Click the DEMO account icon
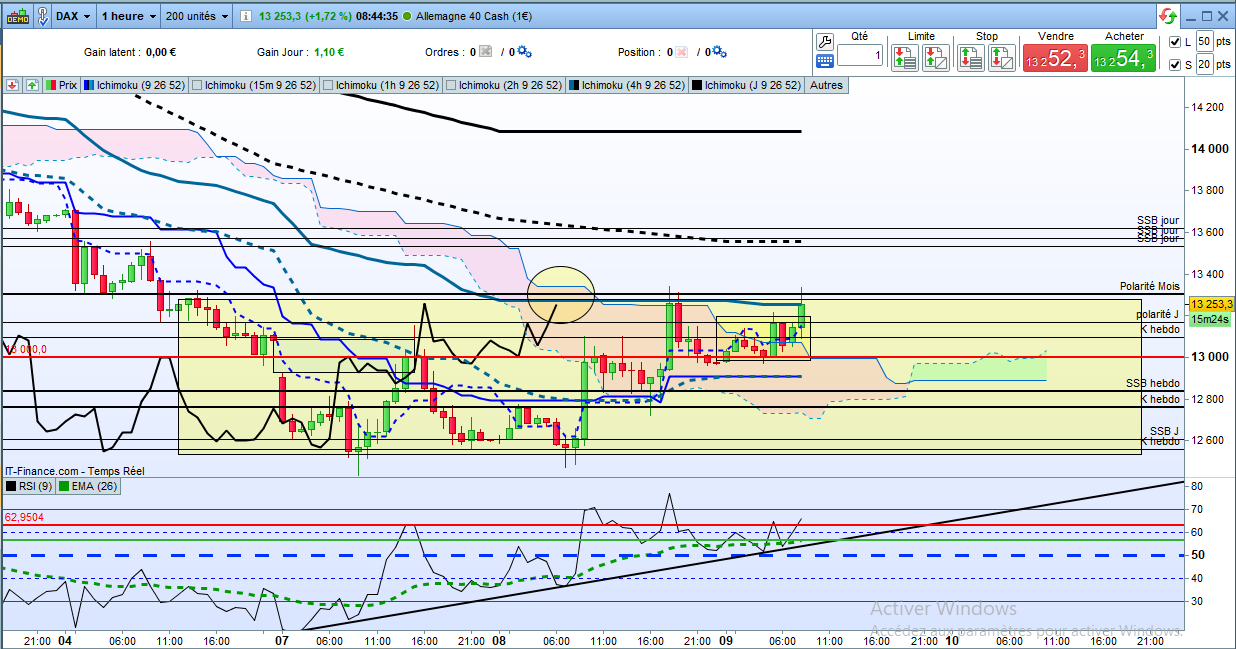 [x=16, y=16]
